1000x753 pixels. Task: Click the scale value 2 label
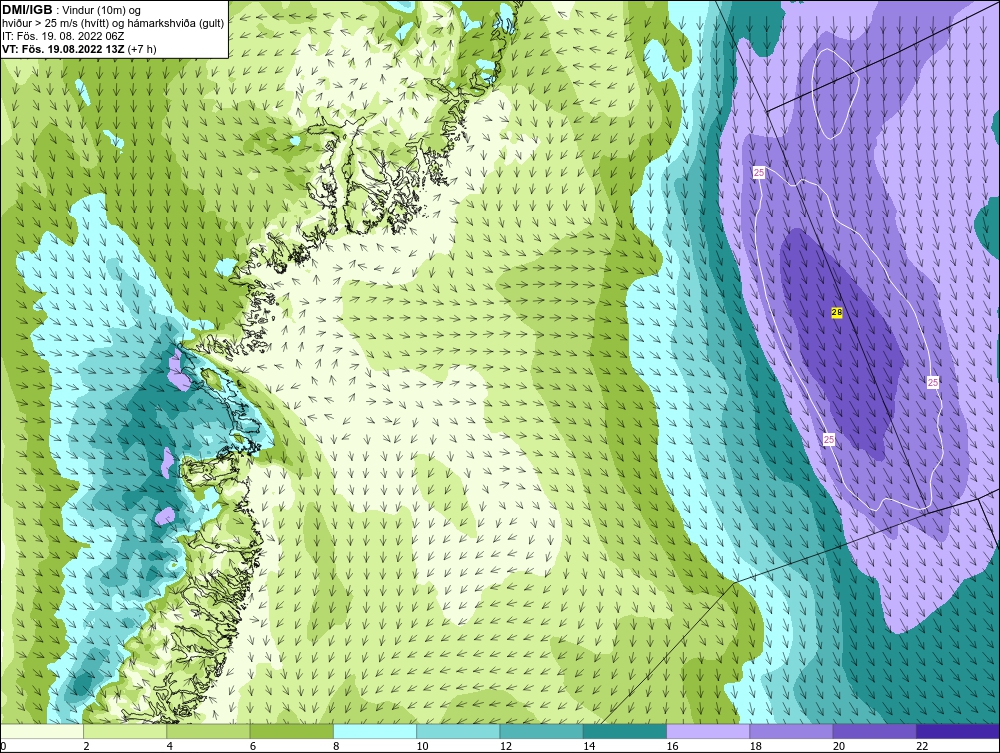click(86, 746)
